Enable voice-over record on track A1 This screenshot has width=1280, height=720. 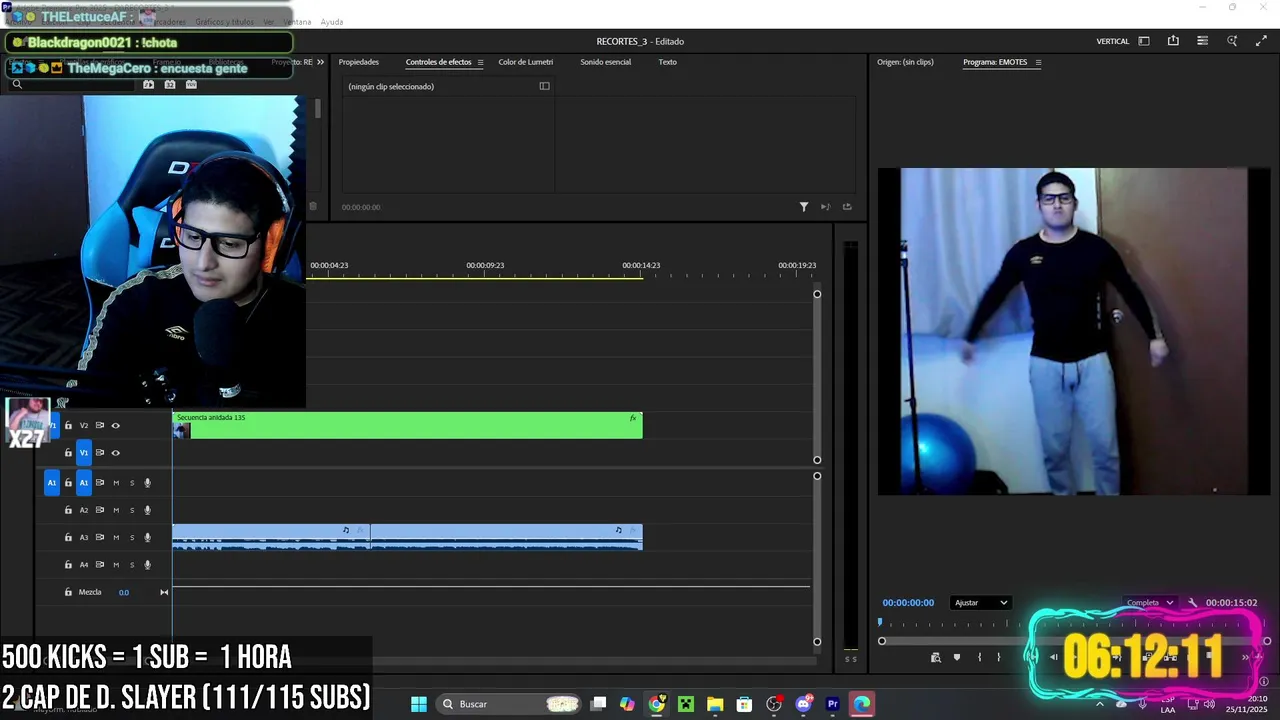point(147,483)
